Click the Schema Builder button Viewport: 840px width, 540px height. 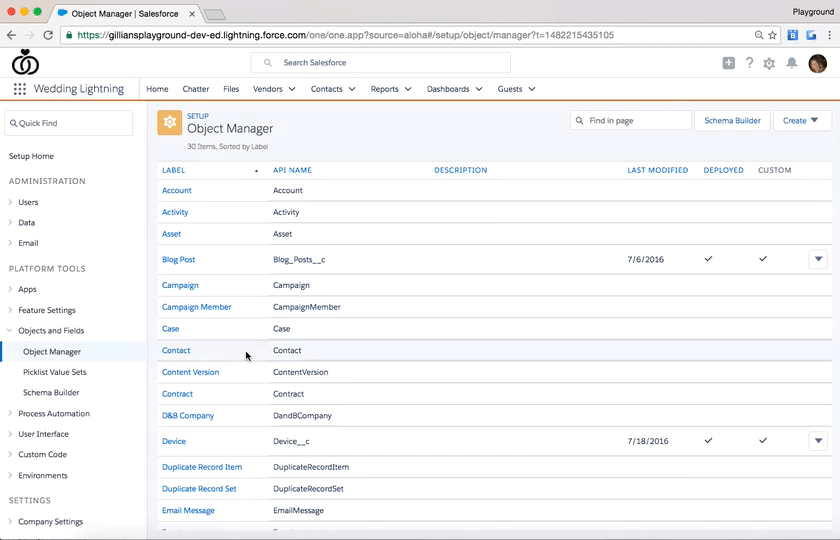(x=732, y=121)
